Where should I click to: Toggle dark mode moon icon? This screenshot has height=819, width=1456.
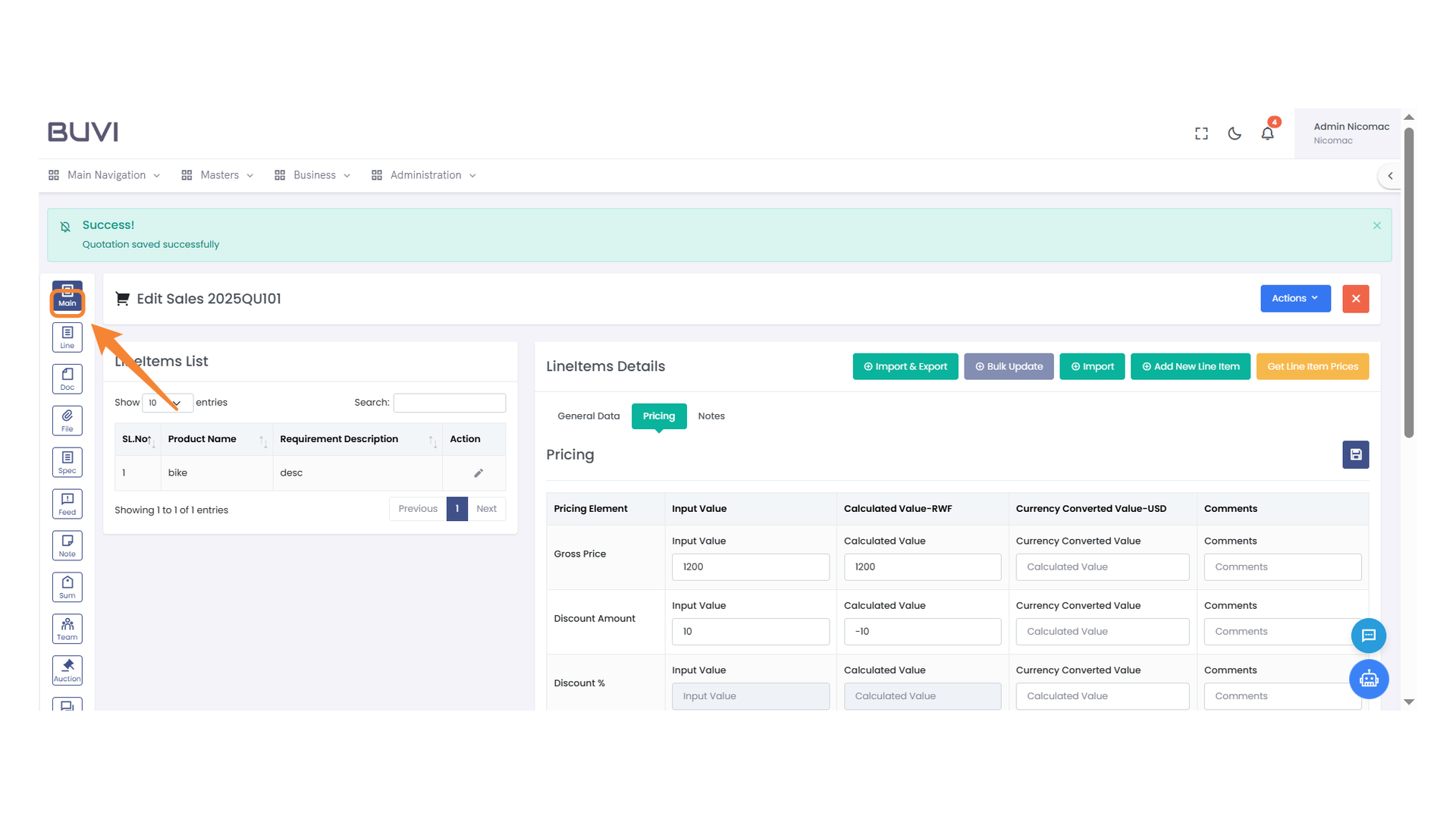1235,134
